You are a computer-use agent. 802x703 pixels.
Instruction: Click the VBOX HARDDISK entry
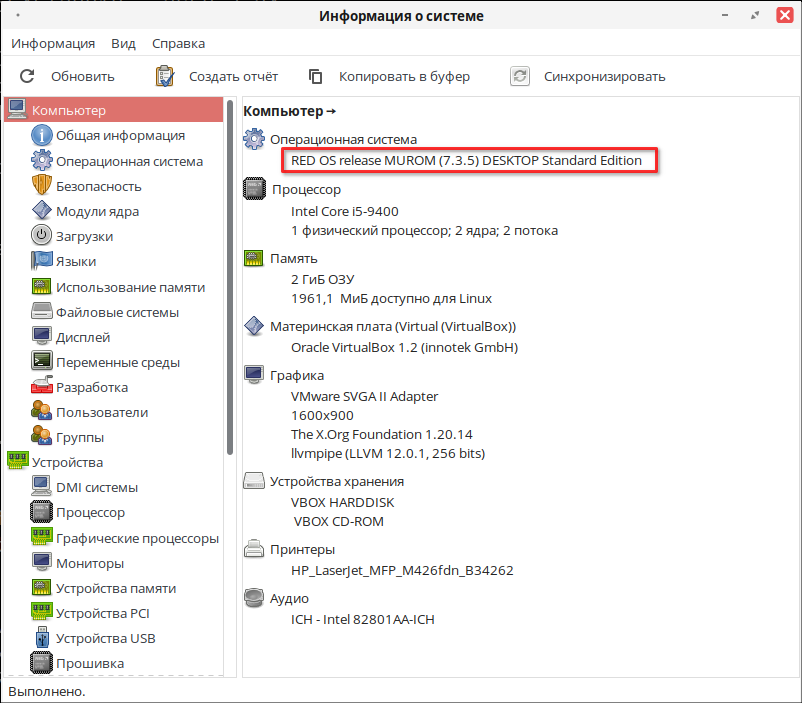[343, 502]
